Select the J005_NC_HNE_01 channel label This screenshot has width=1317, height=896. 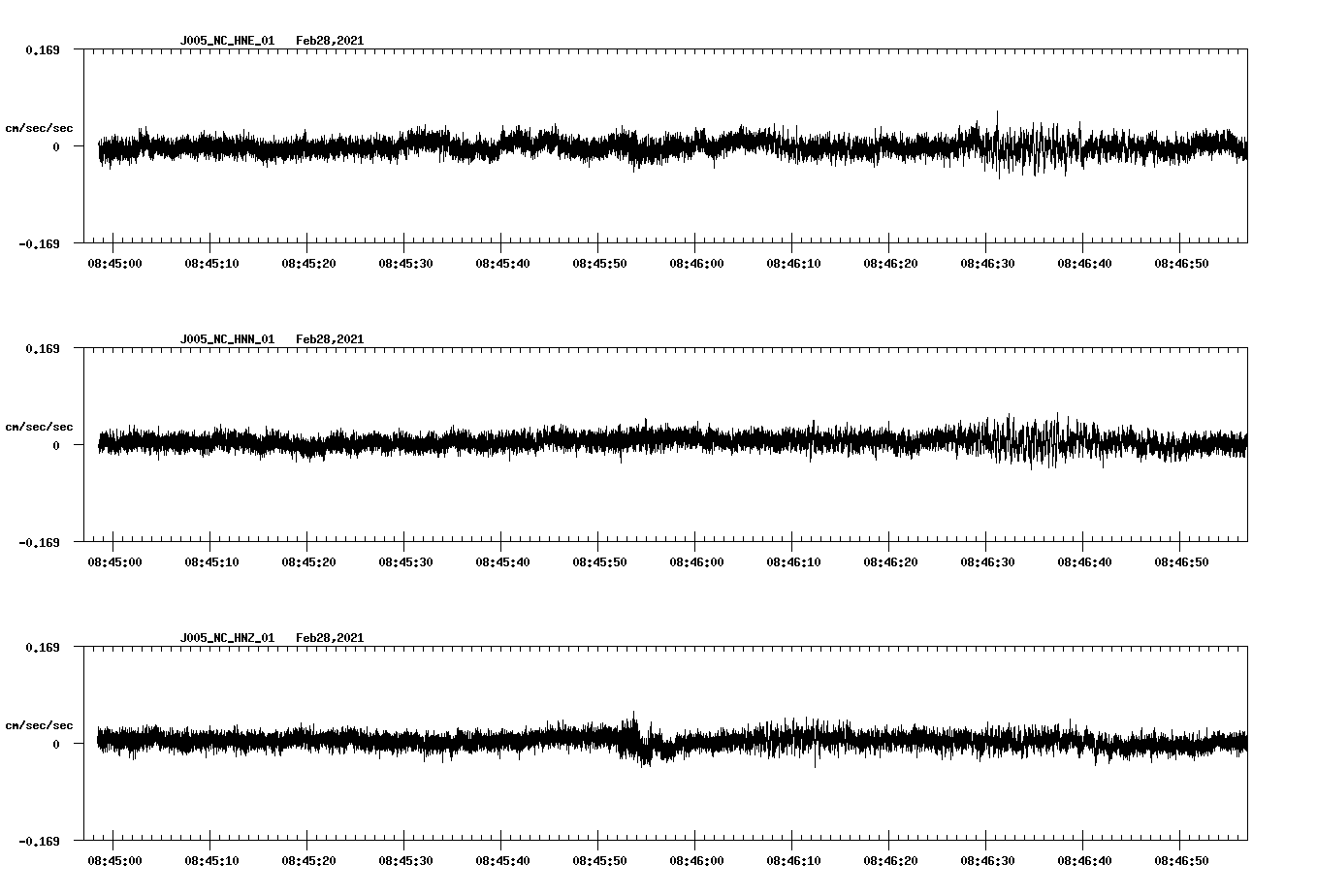tap(227, 41)
